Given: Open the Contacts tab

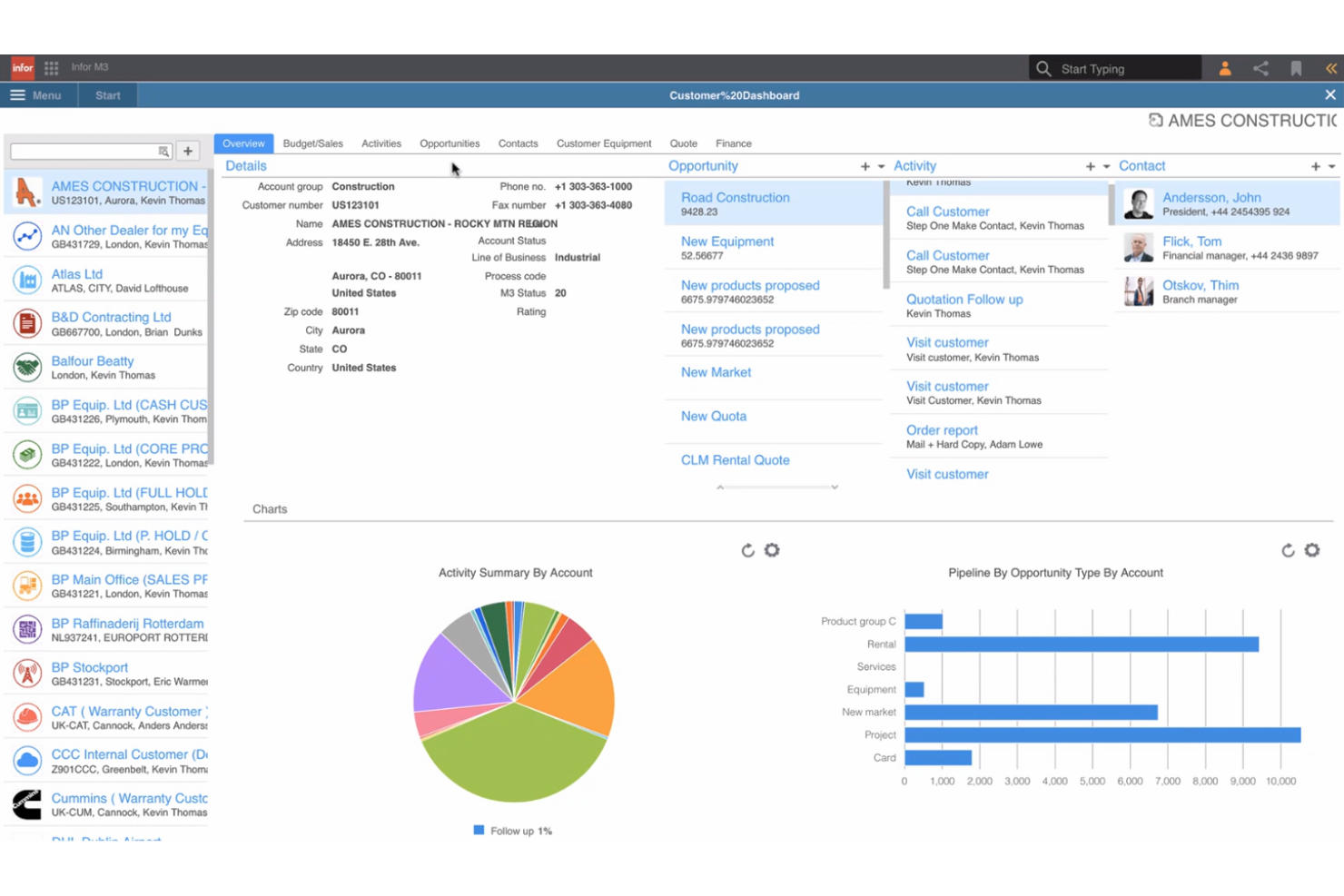Looking at the screenshot, I should [x=519, y=143].
